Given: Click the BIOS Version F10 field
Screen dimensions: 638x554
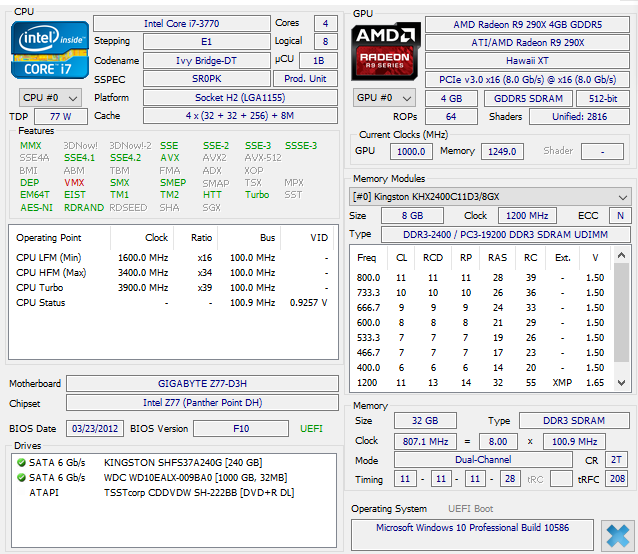Looking at the screenshot, I should click(241, 429).
